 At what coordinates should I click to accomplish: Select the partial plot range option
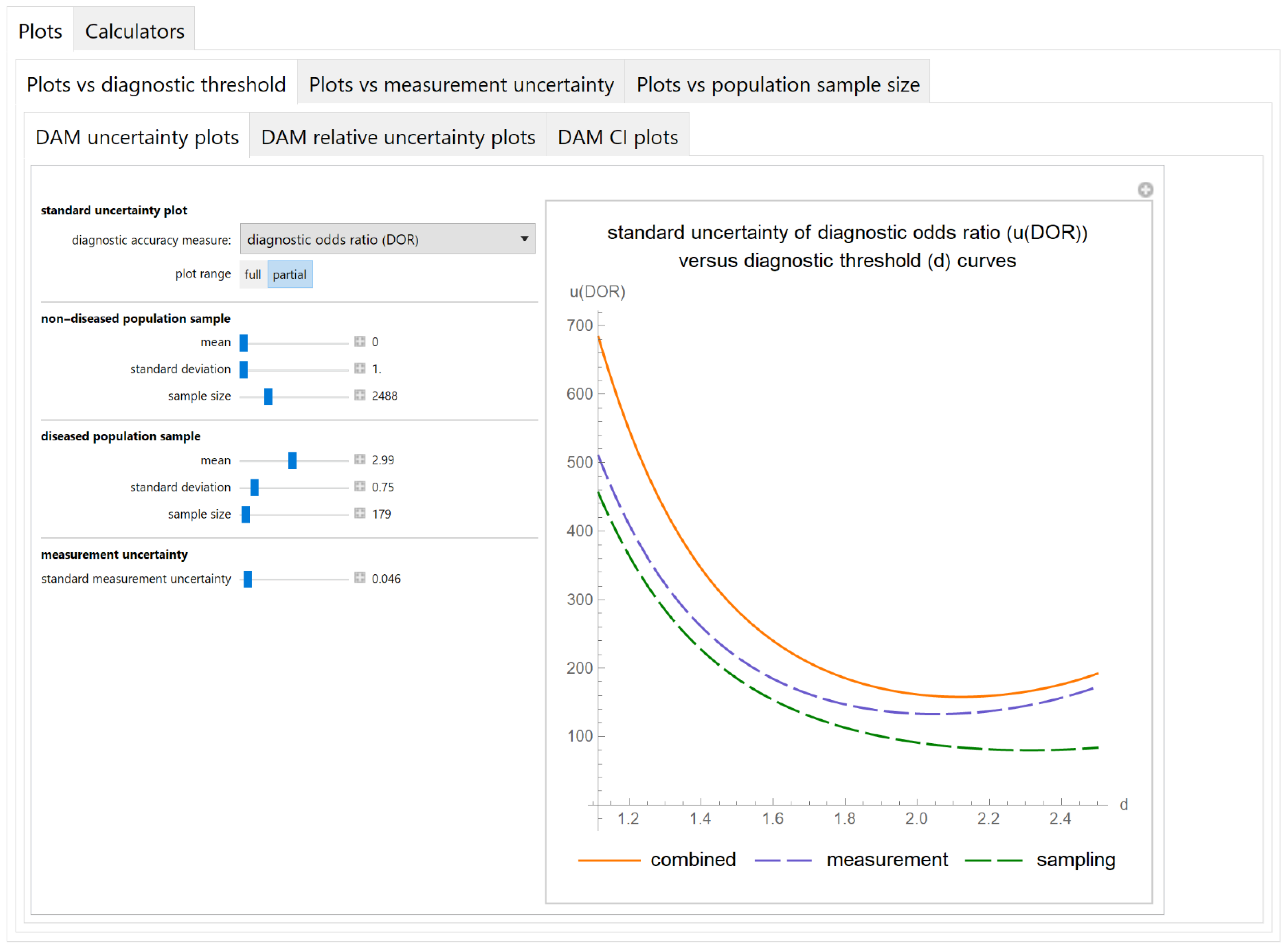point(289,274)
